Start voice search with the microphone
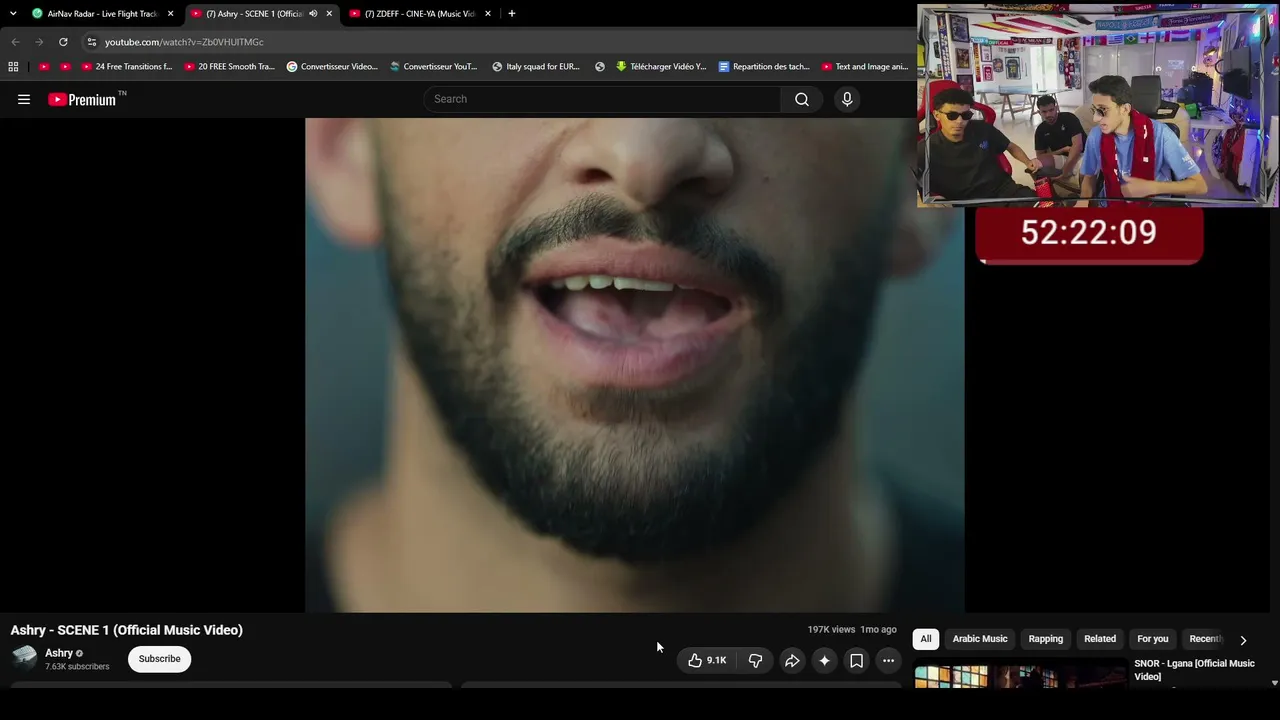Viewport: 1280px width, 720px height. coord(847,99)
